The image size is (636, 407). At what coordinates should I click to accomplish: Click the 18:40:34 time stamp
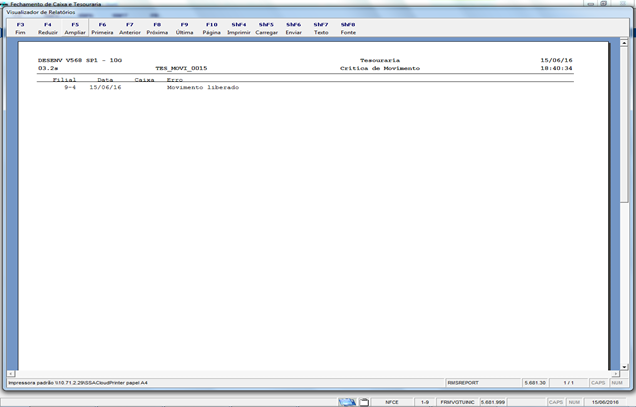click(556, 68)
